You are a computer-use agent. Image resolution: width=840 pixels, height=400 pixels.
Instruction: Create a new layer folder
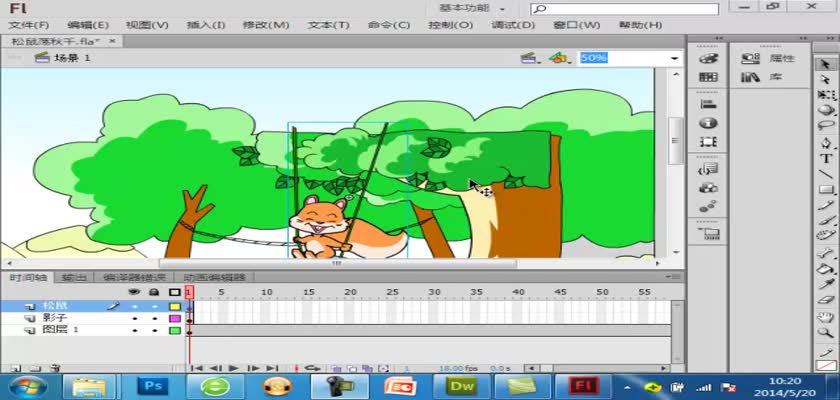(x=35, y=368)
